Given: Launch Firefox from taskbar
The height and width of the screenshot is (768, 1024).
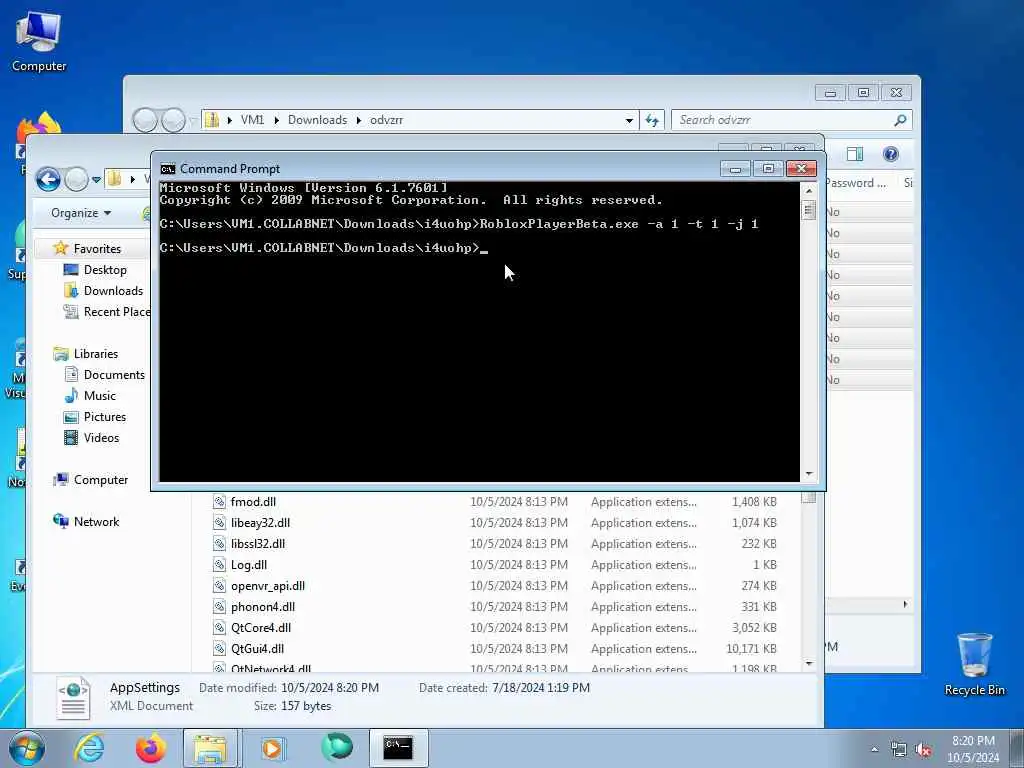Looking at the screenshot, I should pos(150,748).
